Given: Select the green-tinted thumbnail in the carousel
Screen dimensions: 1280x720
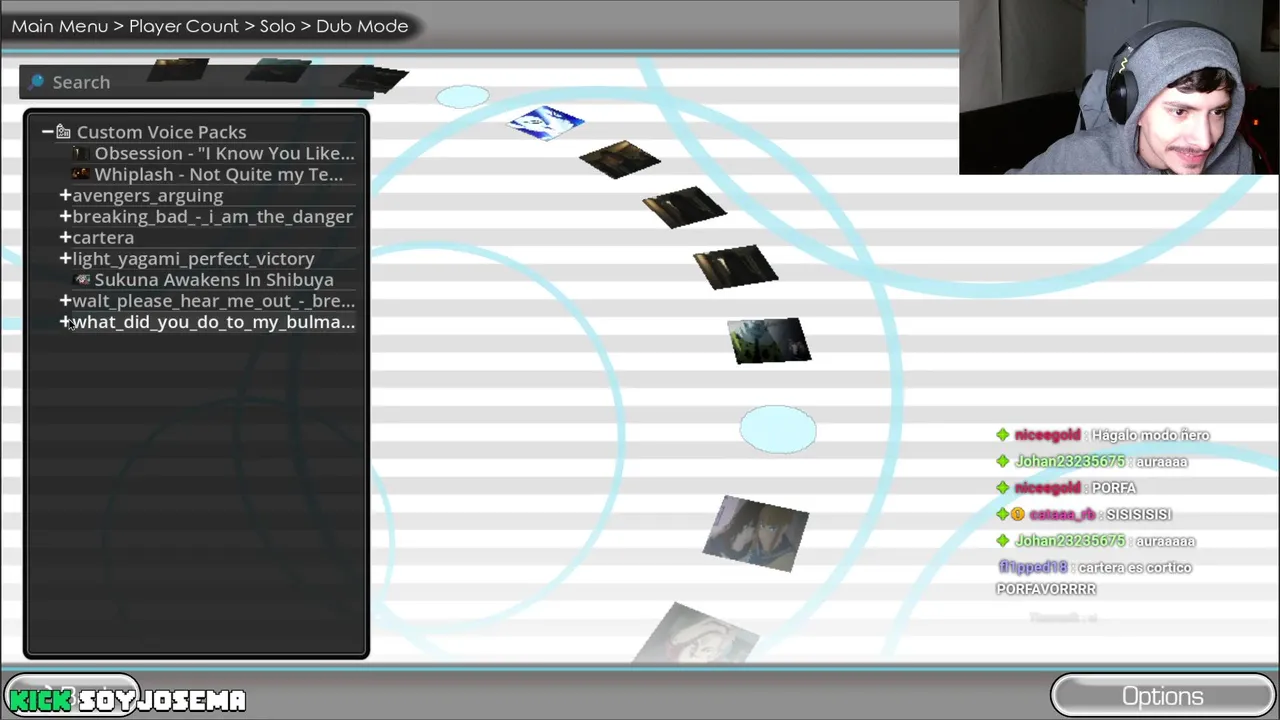Looking at the screenshot, I should [x=769, y=341].
